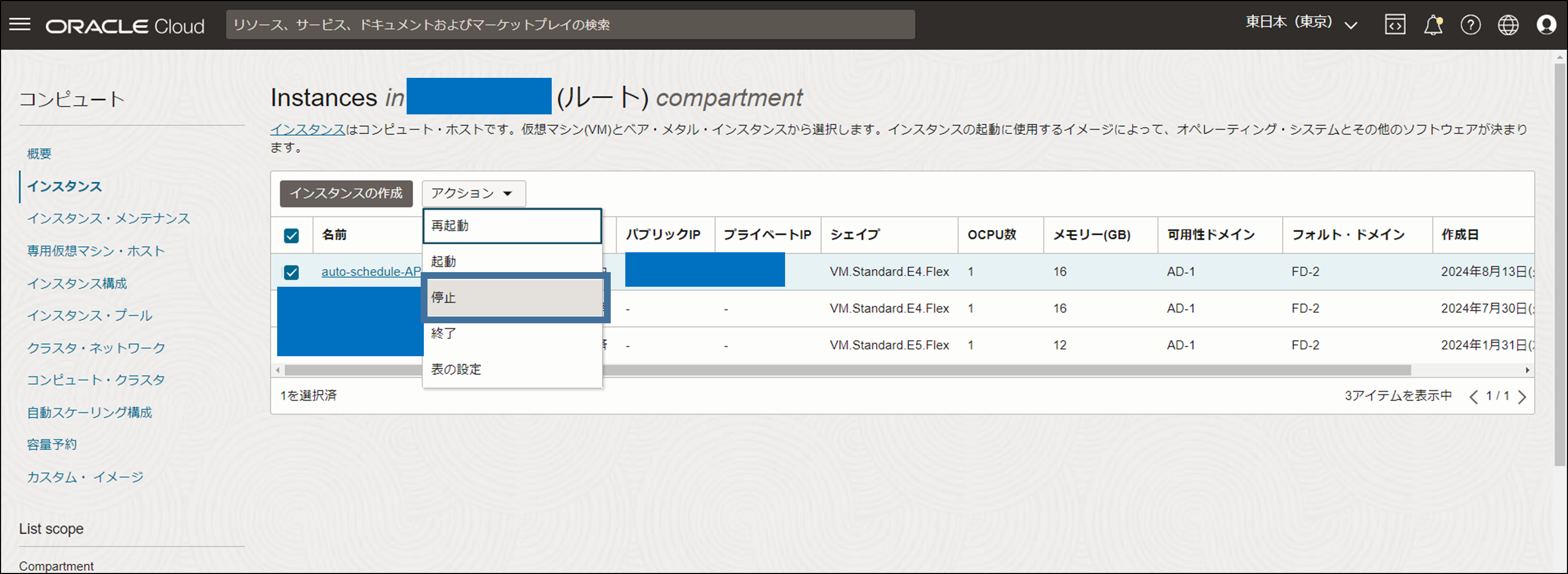Go to previous page arrow
The height and width of the screenshot is (574, 1568).
click(x=1473, y=397)
